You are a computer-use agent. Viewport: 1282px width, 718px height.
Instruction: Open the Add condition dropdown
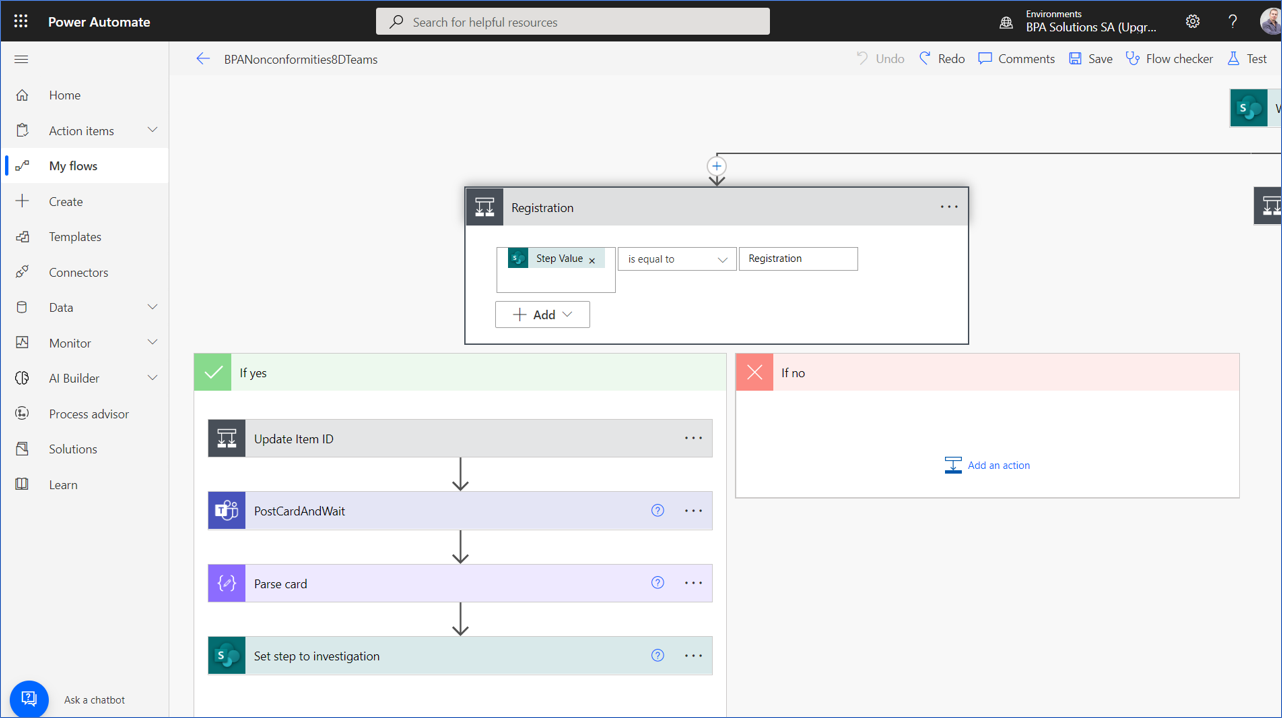(x=542, y=314)
